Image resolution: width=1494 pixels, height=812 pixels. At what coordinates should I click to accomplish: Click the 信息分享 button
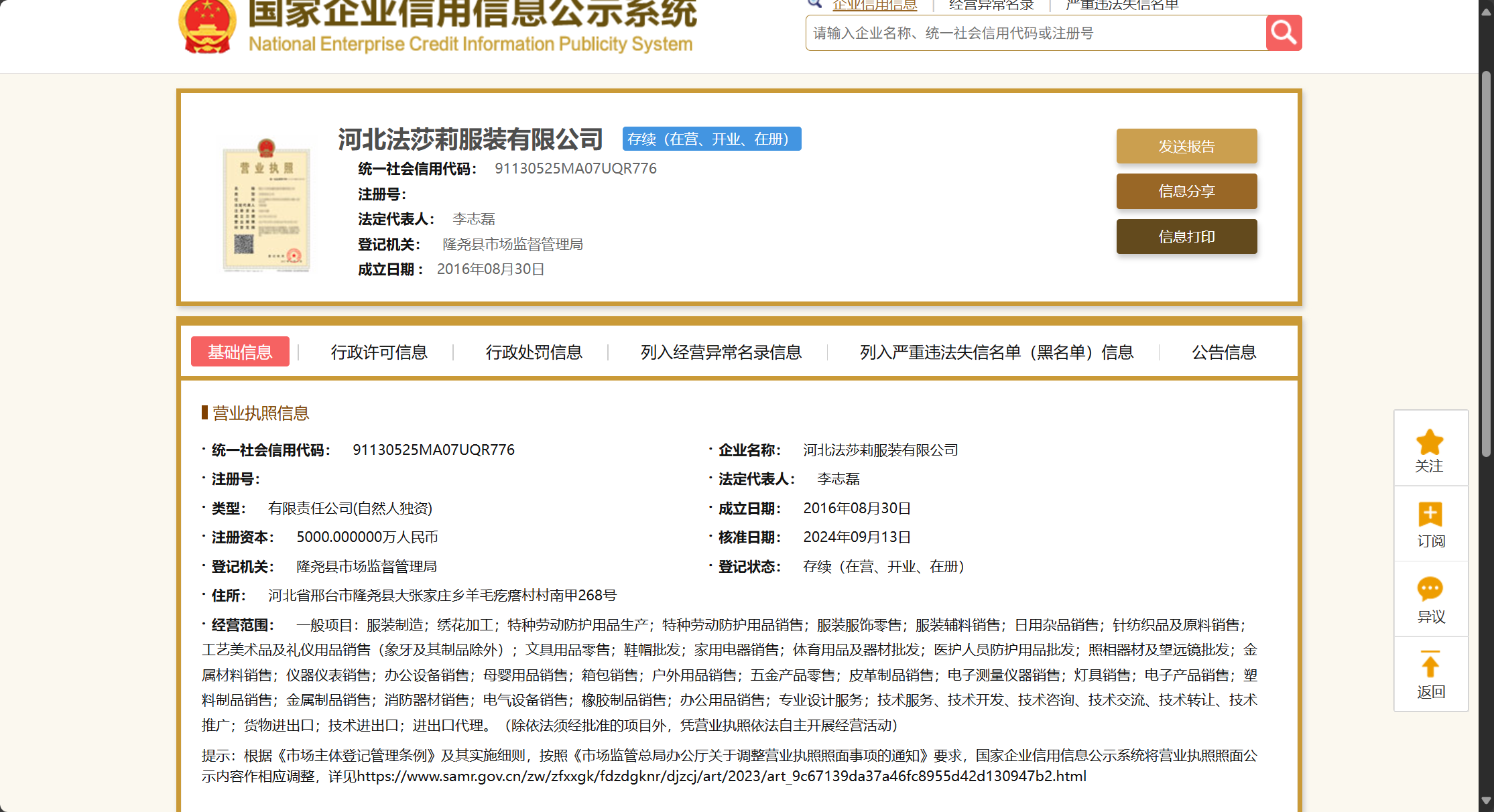click(1186, 191)
